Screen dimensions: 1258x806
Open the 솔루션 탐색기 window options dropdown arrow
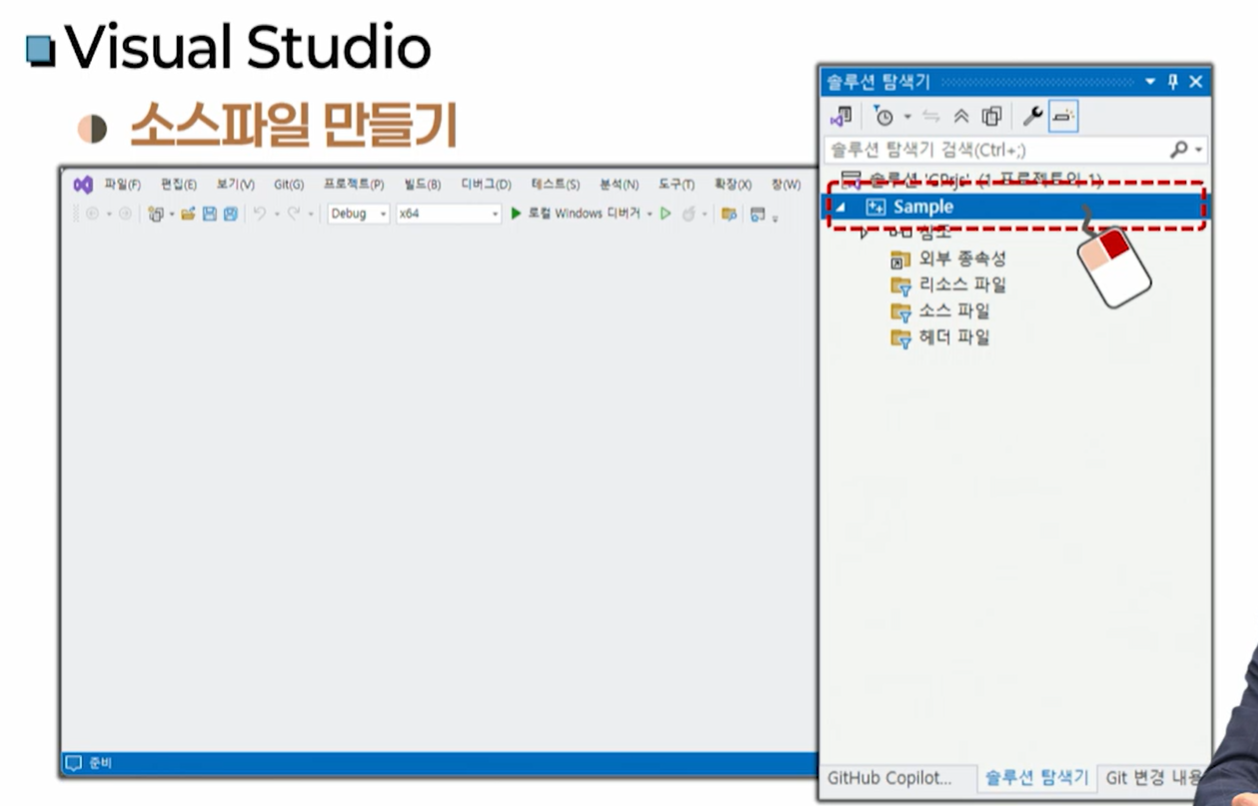click(1150, 81)
